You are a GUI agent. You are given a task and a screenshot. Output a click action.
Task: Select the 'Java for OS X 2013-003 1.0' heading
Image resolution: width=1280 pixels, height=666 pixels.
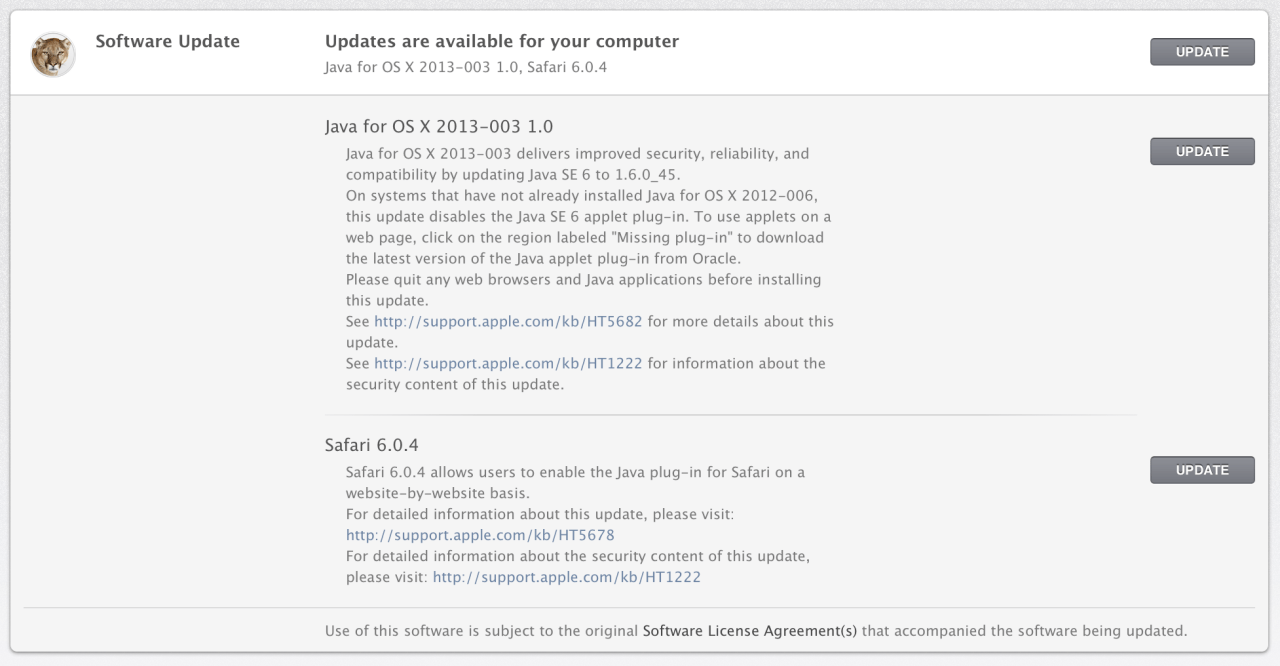[x=439, y=127]
